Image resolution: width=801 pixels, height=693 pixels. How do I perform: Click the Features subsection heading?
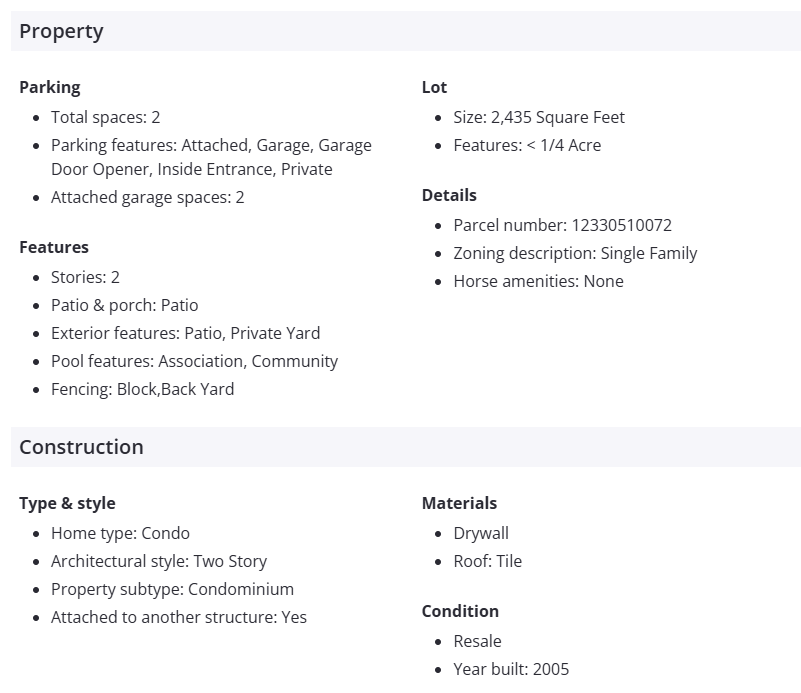[x=54, y=247]
